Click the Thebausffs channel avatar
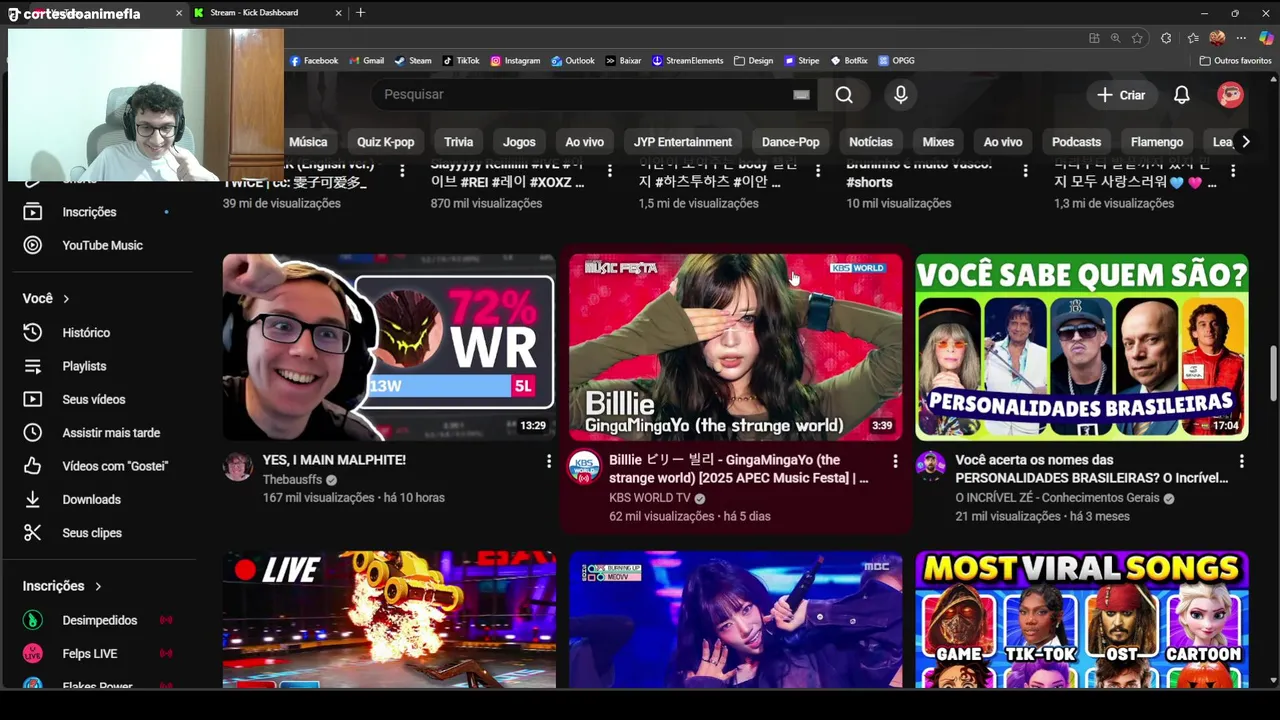 (x=238, y=467)
